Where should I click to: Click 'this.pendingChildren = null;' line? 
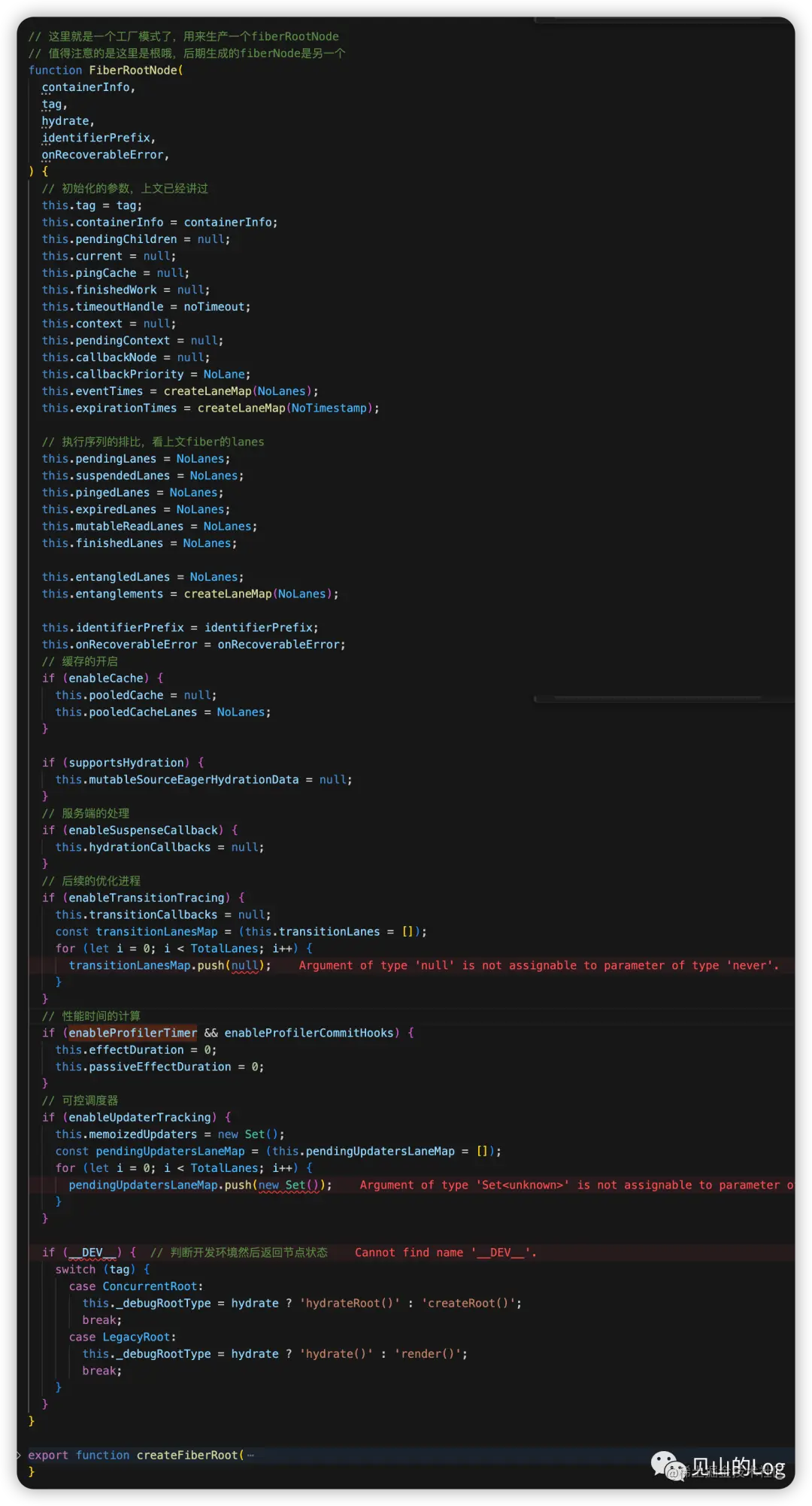click(136, 239)
